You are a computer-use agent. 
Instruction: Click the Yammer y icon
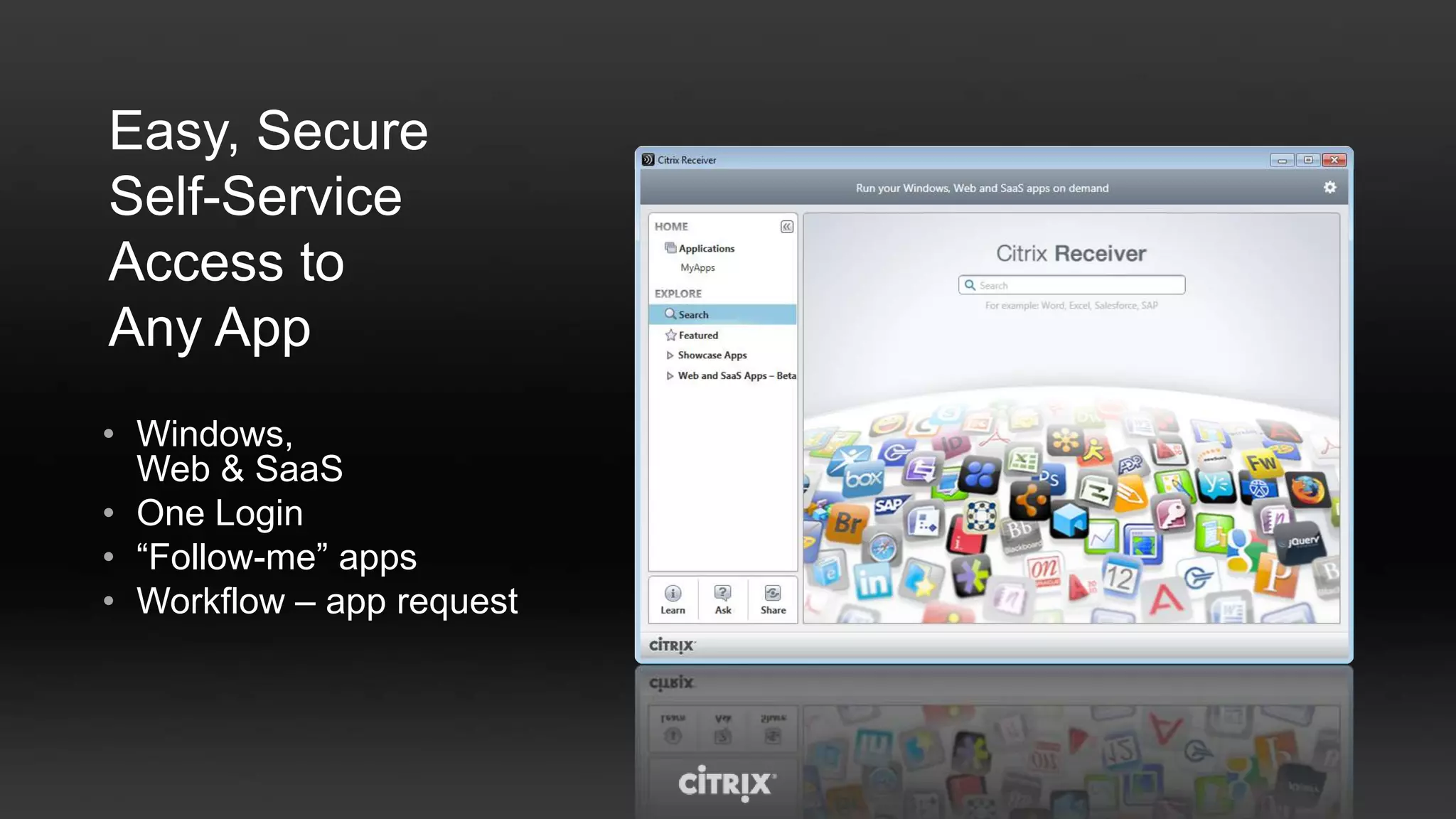[x=1216, y=485]
